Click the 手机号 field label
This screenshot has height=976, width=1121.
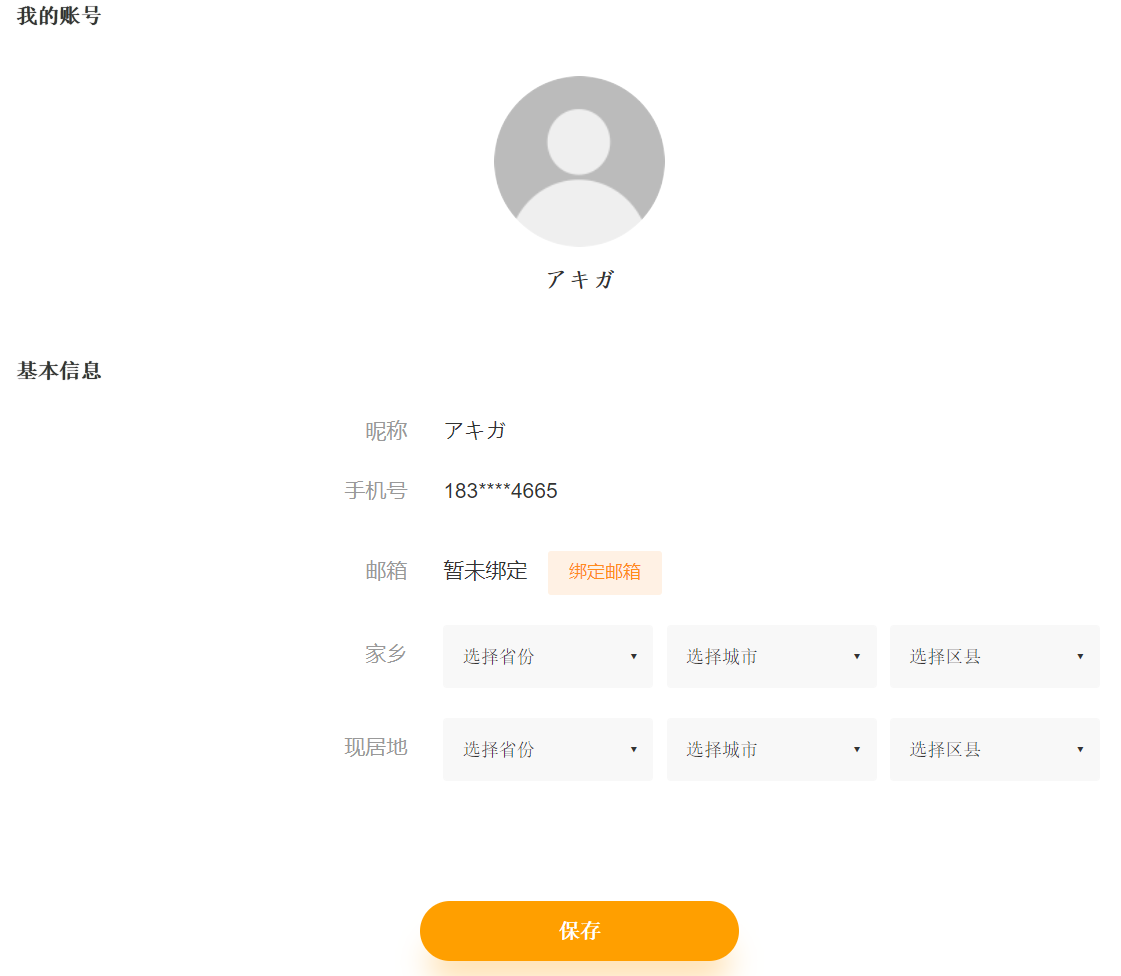click(376, 491)
